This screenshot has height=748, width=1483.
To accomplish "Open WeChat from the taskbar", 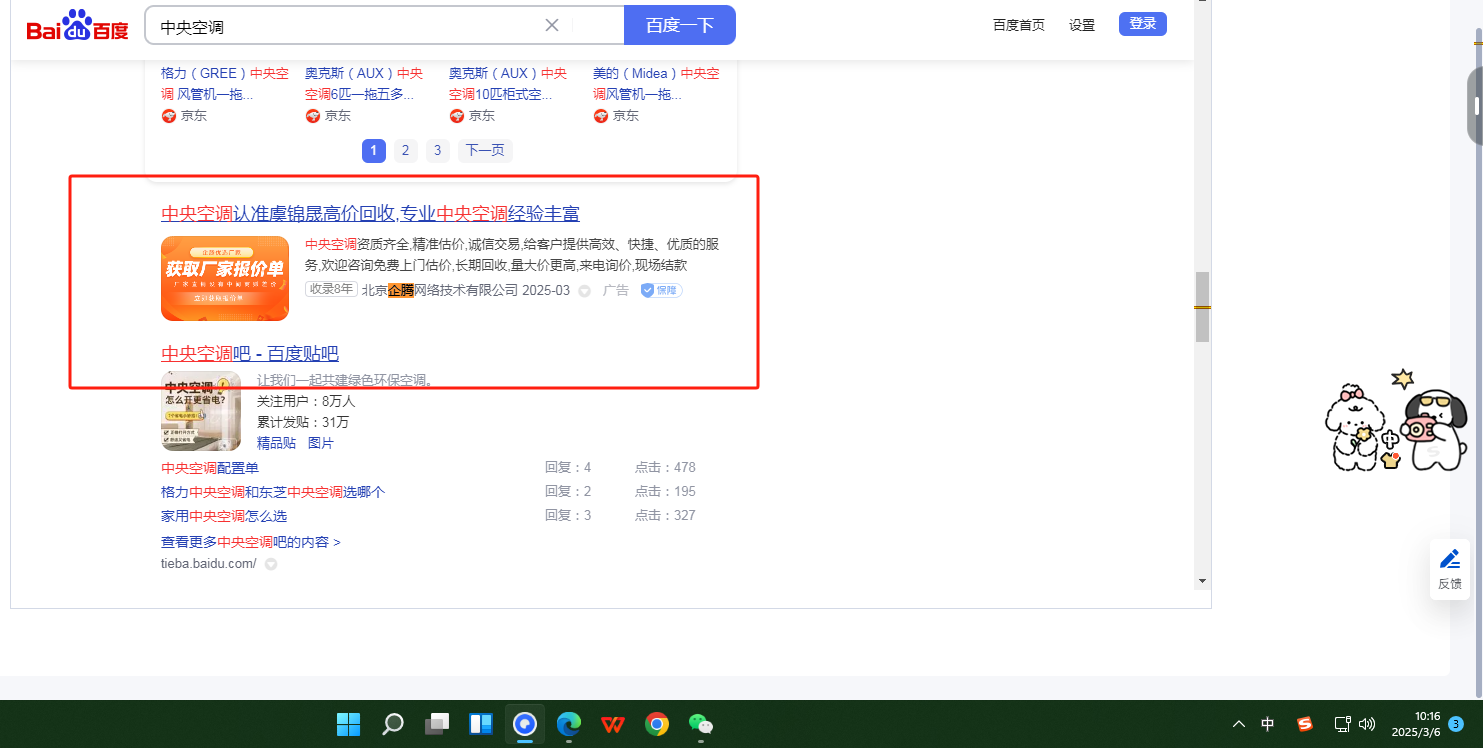I will [x=701, y=724].
